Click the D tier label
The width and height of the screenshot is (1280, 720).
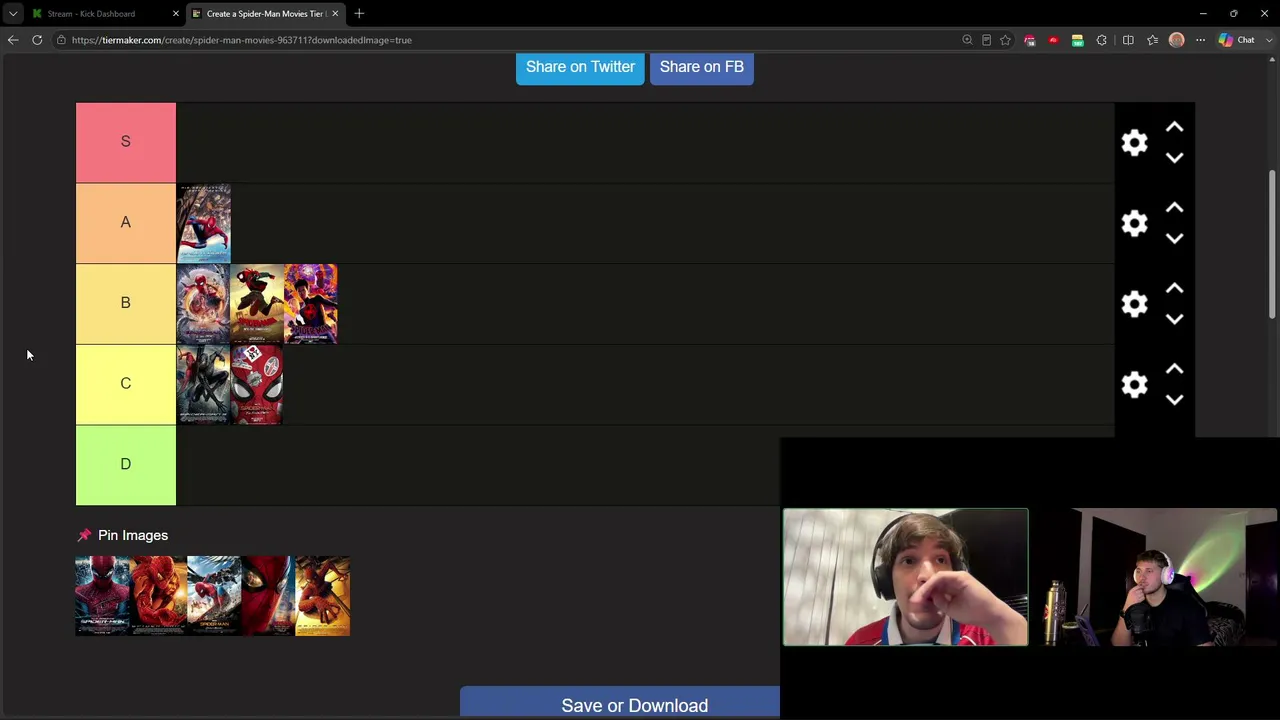click(126, 465)
